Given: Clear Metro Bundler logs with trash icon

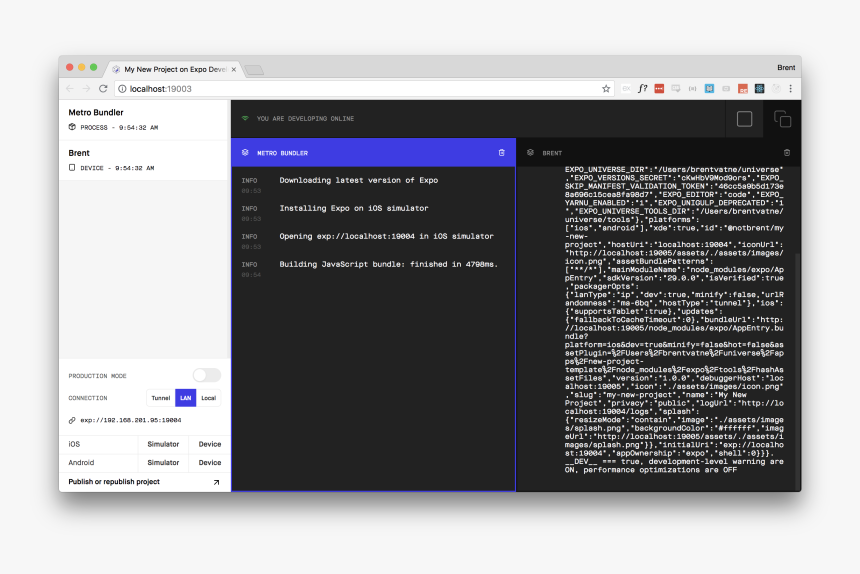Looking at the screenshot, I should click(x=501, y=153).
